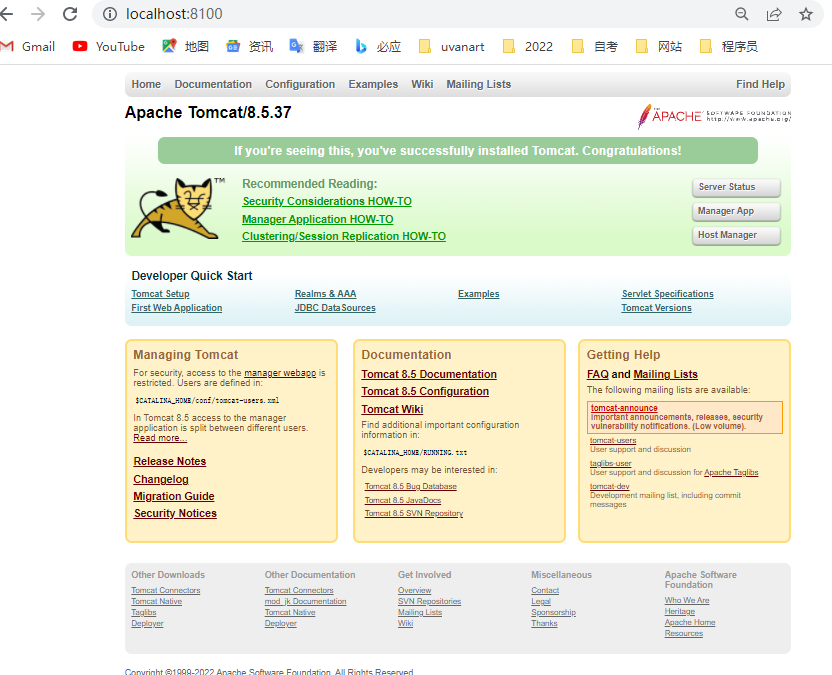Open Realms & AAA link

(x=325, y=294)
